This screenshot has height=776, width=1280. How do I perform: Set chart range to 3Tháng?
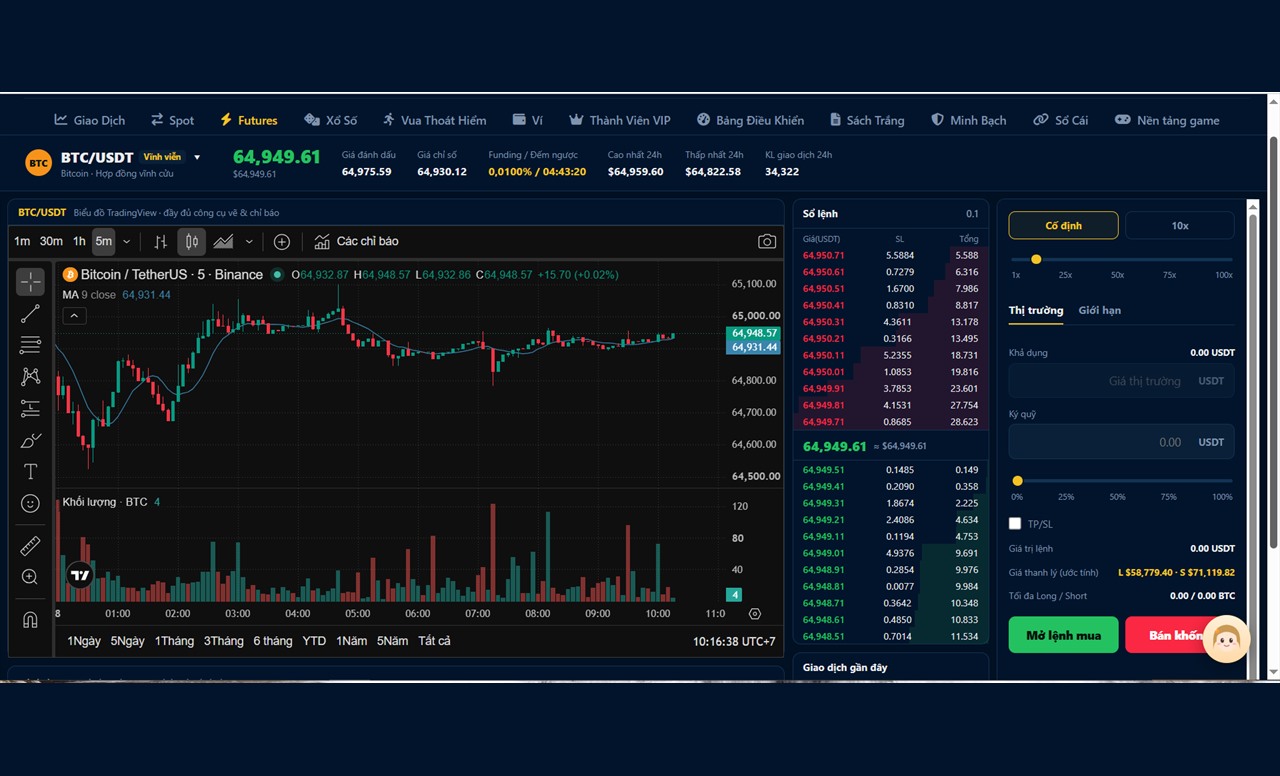[224, 641]
